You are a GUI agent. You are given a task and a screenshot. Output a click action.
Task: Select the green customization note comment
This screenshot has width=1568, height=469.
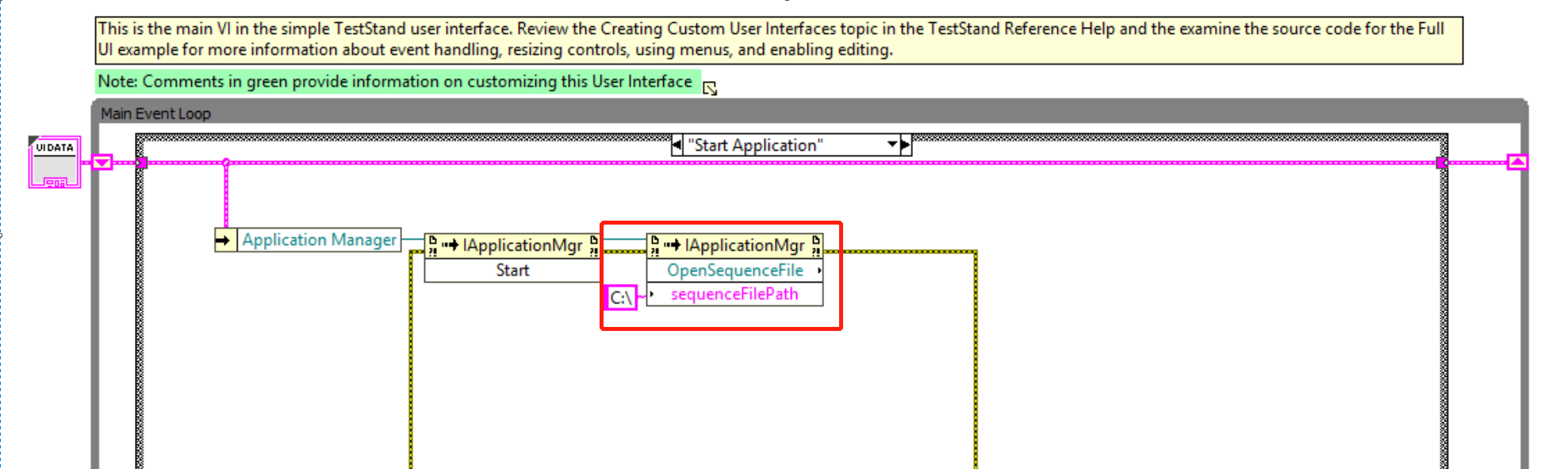tap(398, 82)
